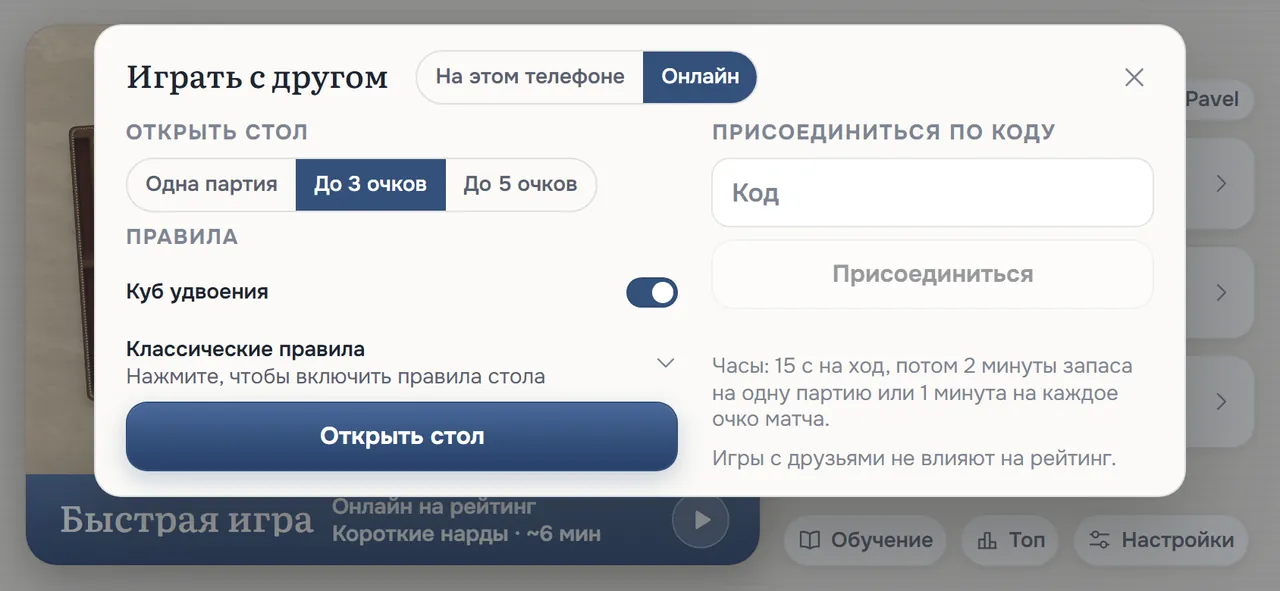Viewport: 1280px width, 591px height.
Task: Click text Игры с друзьями не влияют на рейтинг
Action: [x=914, y=459]
